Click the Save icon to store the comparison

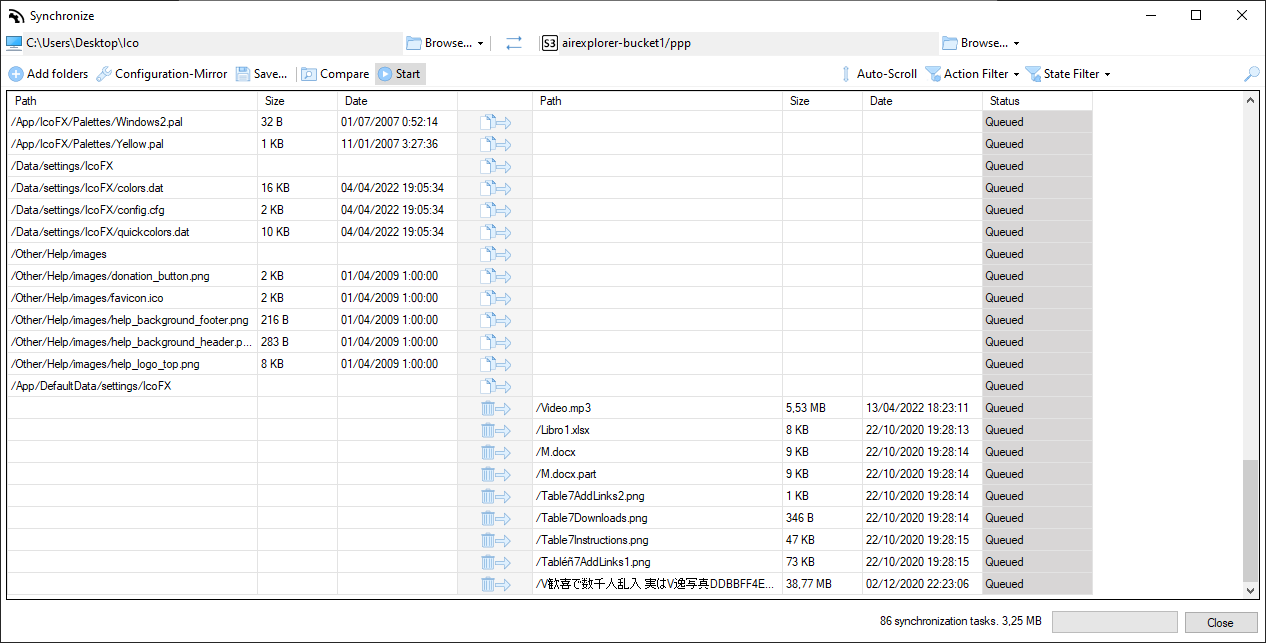(242, 73)
